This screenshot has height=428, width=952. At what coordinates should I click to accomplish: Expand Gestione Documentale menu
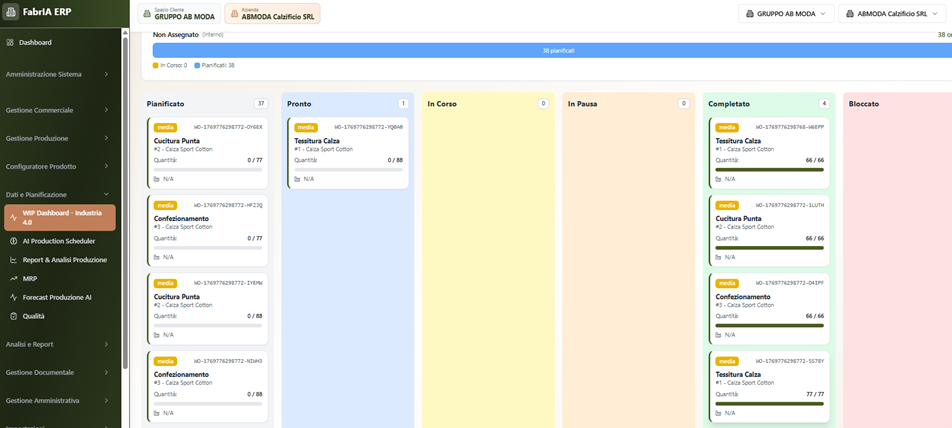tap(58, 372)
